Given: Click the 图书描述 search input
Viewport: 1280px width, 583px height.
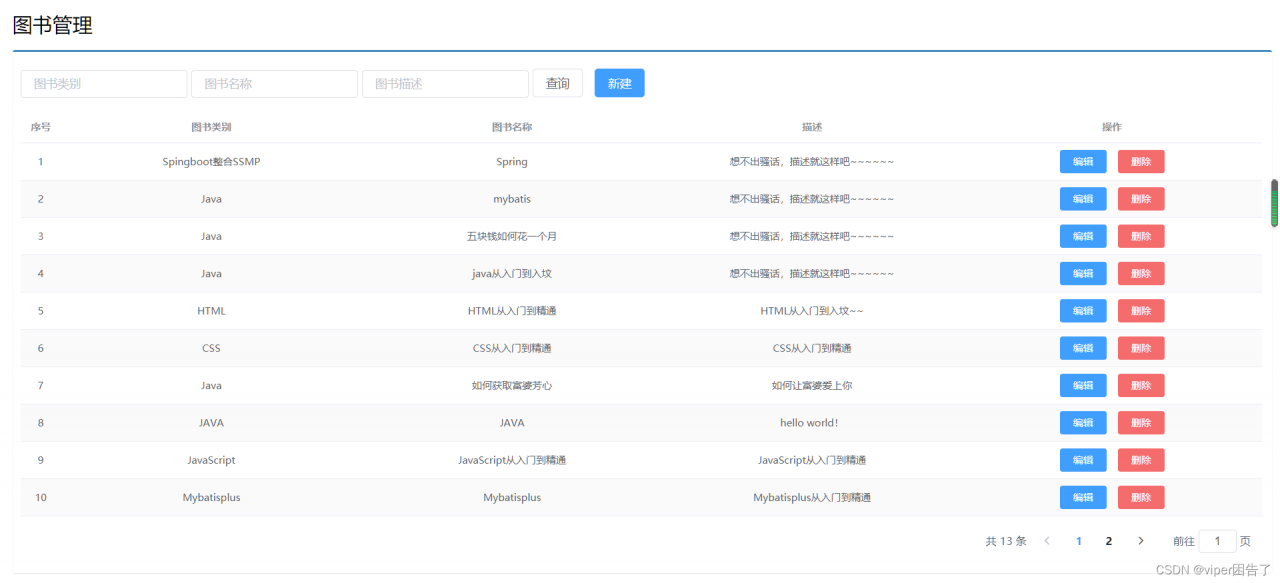Looking at the screenshot, I should [445, 84].
